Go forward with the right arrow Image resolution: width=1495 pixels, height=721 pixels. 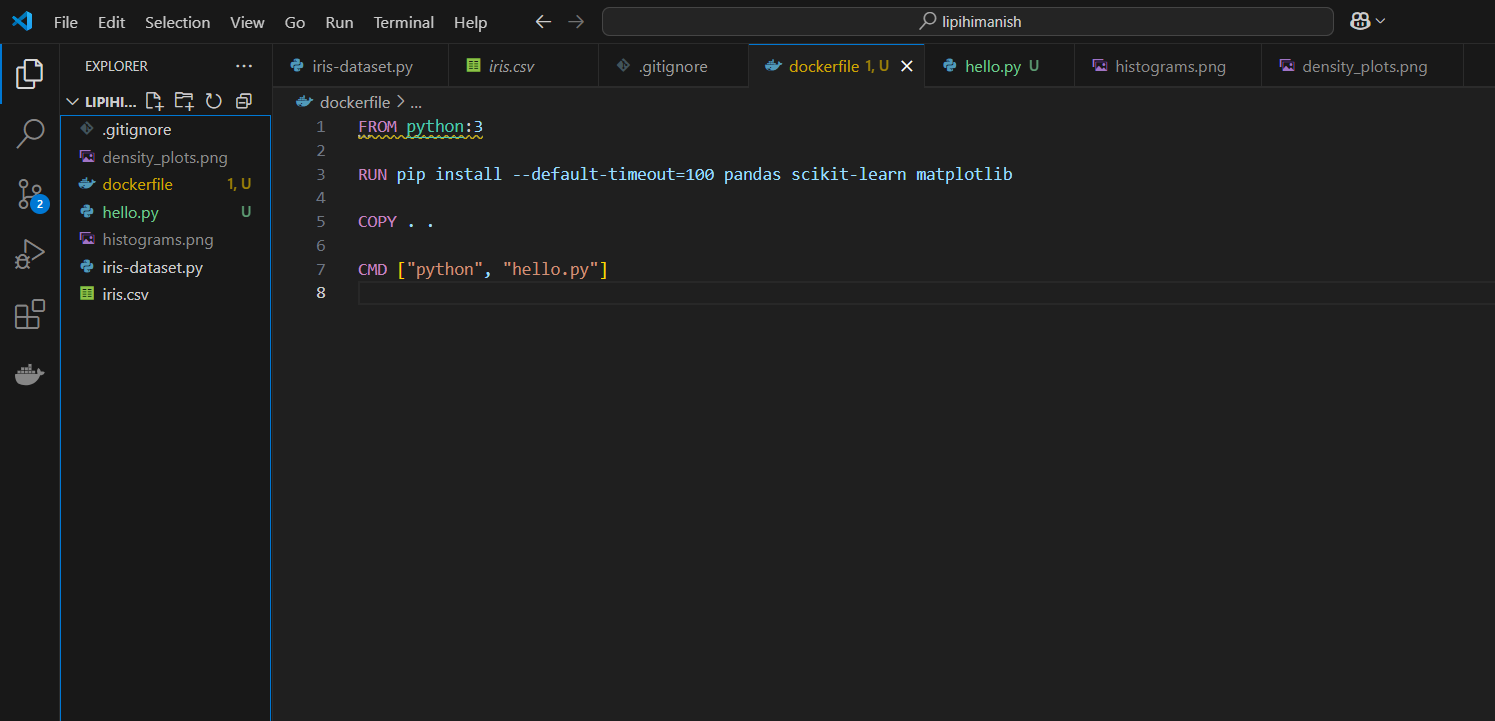pyautogui.click(x=576, y=22)
